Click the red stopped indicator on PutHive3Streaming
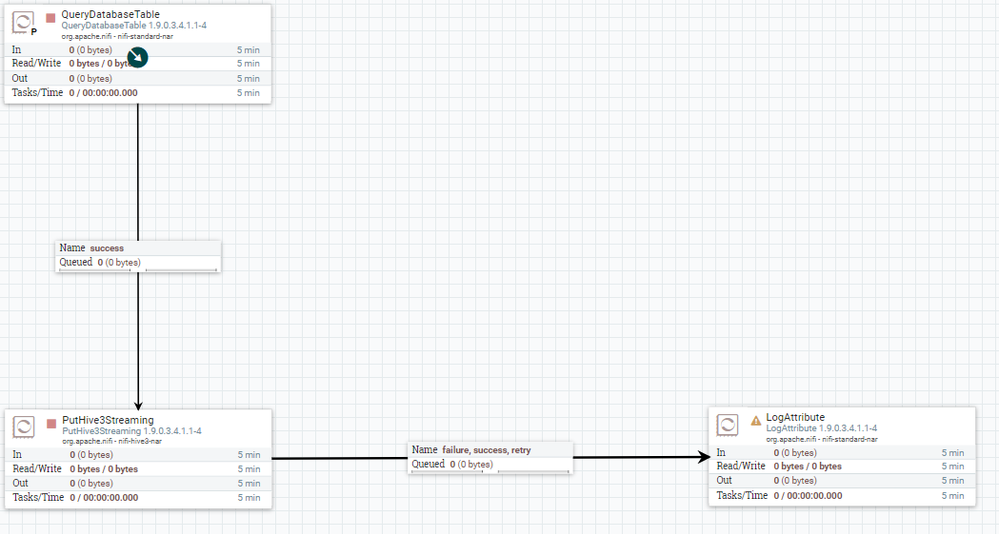This screenshot has width=999, height=534. [x=52, y=424]
